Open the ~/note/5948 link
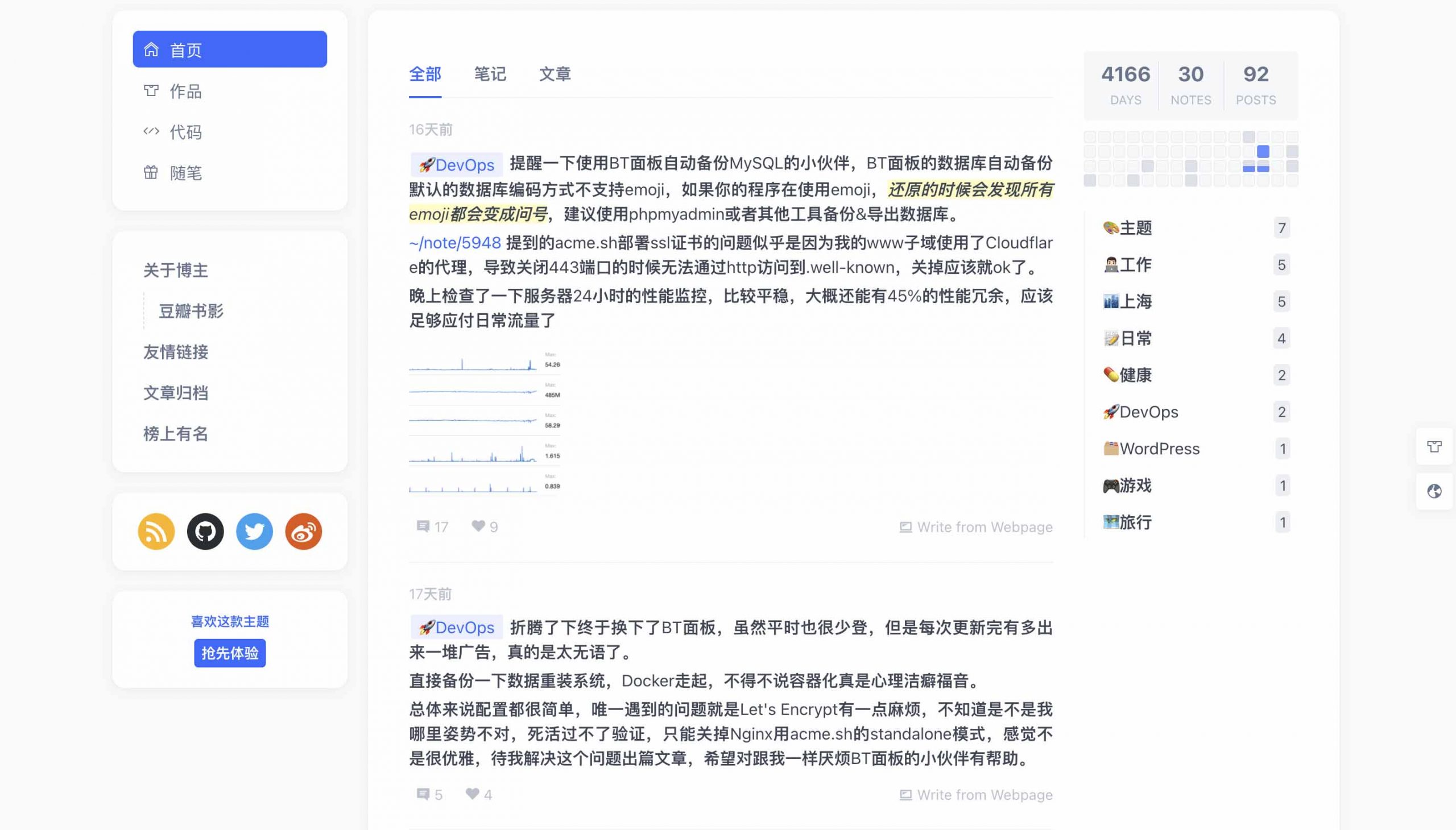This screenshot has height=830, width=1456. (454, 243)
